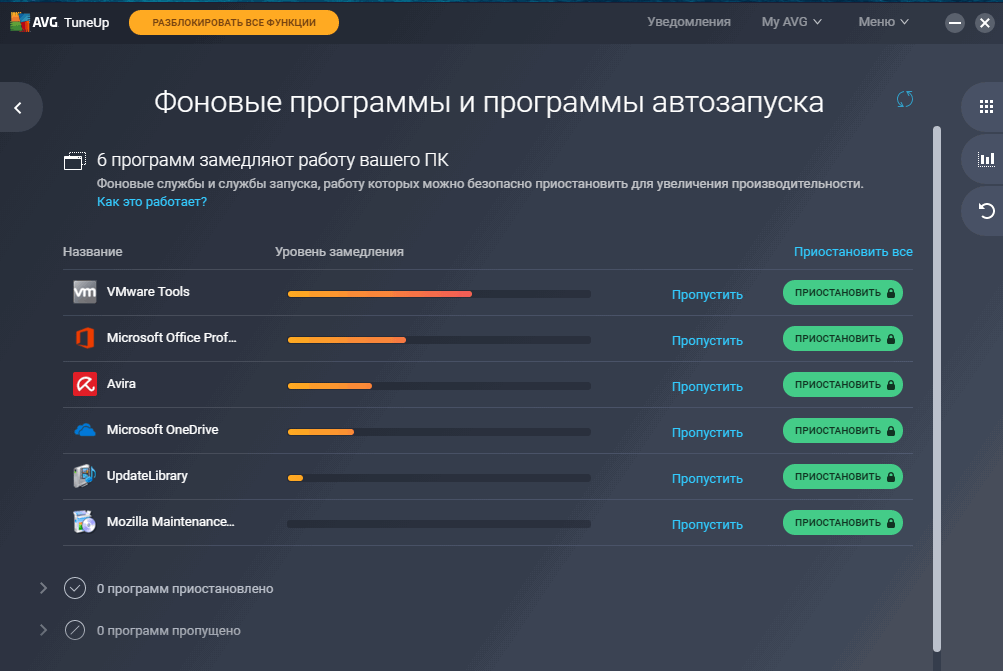
Task: Open the Как это работает link
Action: (152, 201)
